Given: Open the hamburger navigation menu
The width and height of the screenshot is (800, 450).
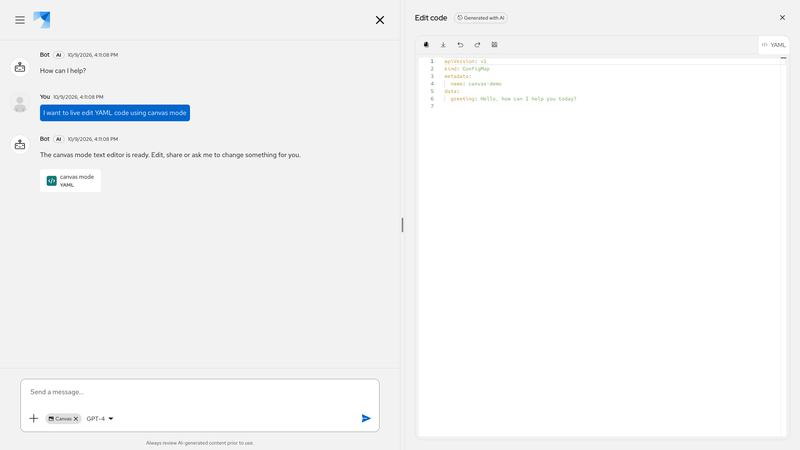Looking at the screenshot, I should pyautogui.click(x=20, y=20).
